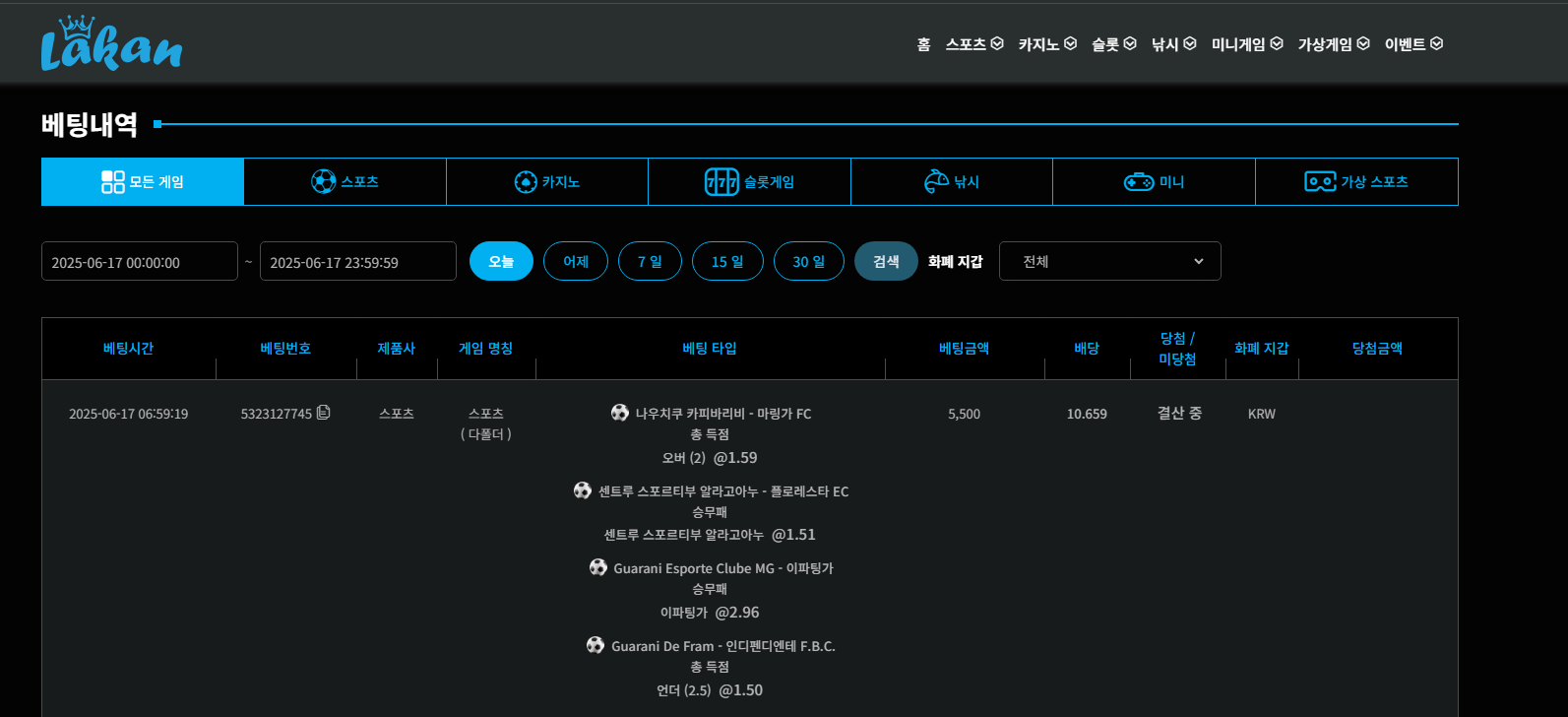Expand the 카지노 dropdown in the top navigation
1568x717 pixels.
(x=1046, y=44)
